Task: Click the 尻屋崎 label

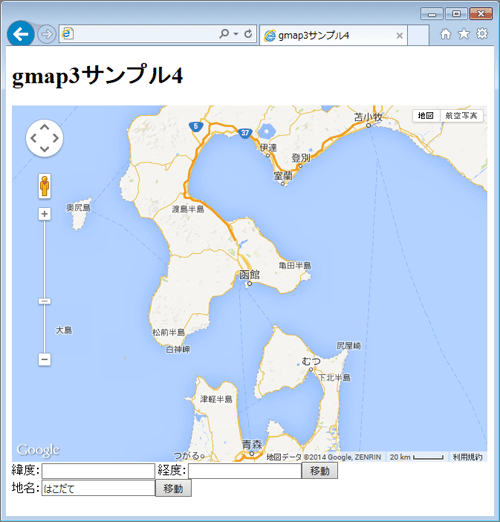Action: (349, 346)
